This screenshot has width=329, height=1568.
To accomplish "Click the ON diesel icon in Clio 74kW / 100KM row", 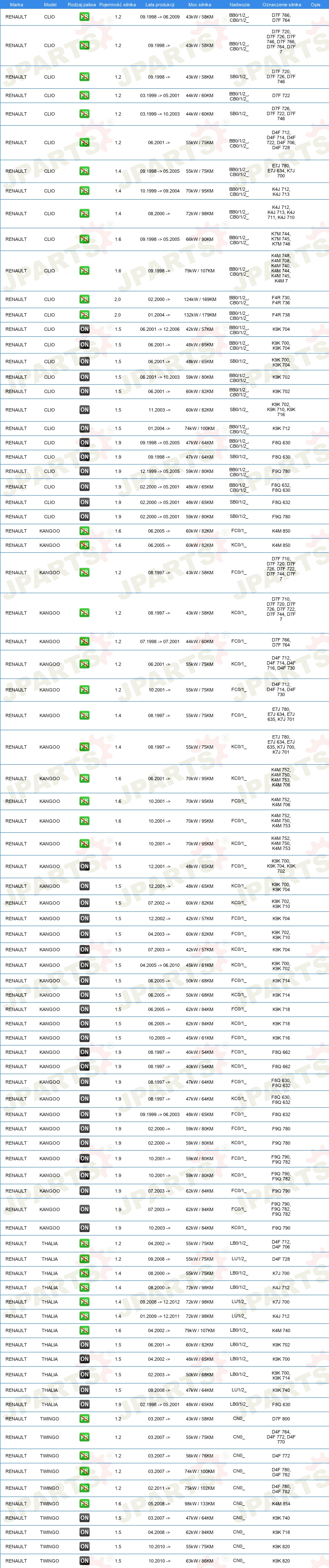I will click(84, 428).
